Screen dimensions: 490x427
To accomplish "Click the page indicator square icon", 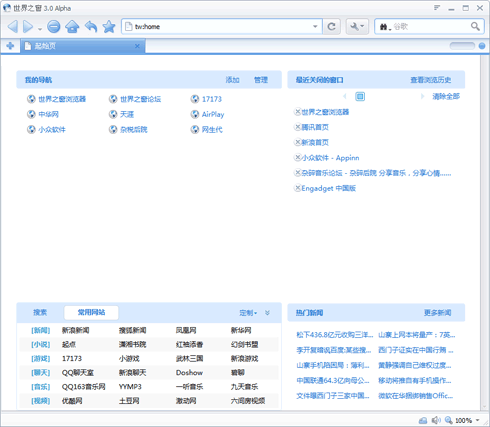I will (360, 96).
